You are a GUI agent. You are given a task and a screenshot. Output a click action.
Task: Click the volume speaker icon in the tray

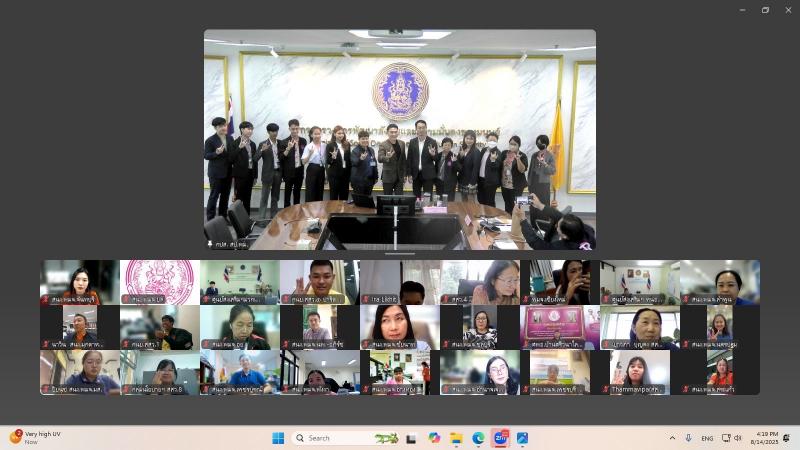point(738,438)
